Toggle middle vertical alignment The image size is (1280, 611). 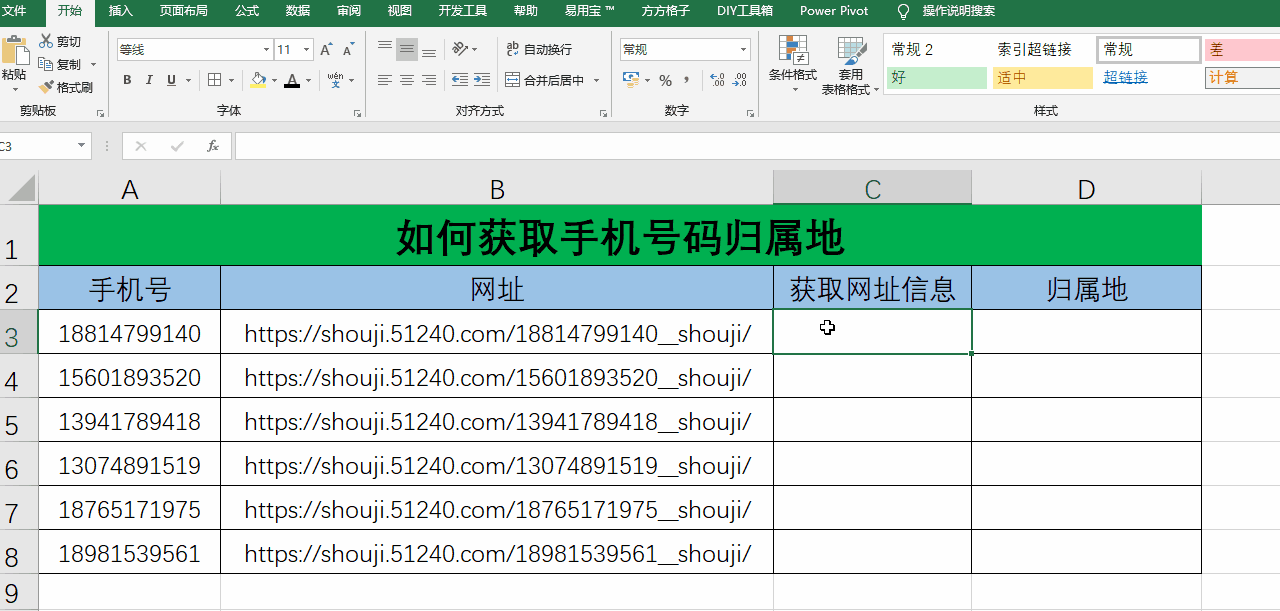[x=406, y=48]
